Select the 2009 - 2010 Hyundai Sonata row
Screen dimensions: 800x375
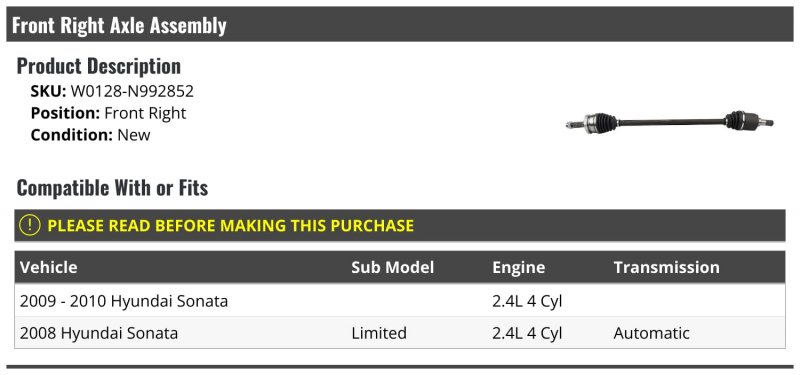pyautogui.click(x=399, y=301)
